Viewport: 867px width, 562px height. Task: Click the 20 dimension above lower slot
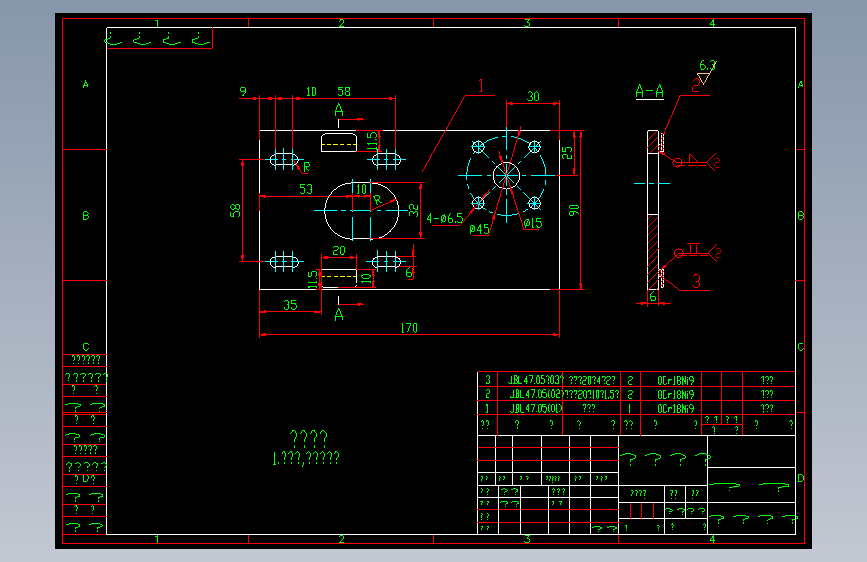pyautogui.click(x=339, y=251)
